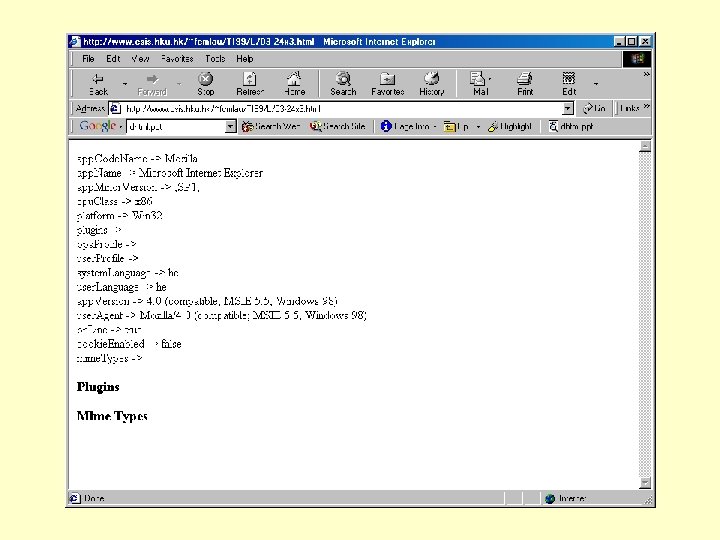720x540 pixels.
Task: Open the File menu
Action: (88, 59)
